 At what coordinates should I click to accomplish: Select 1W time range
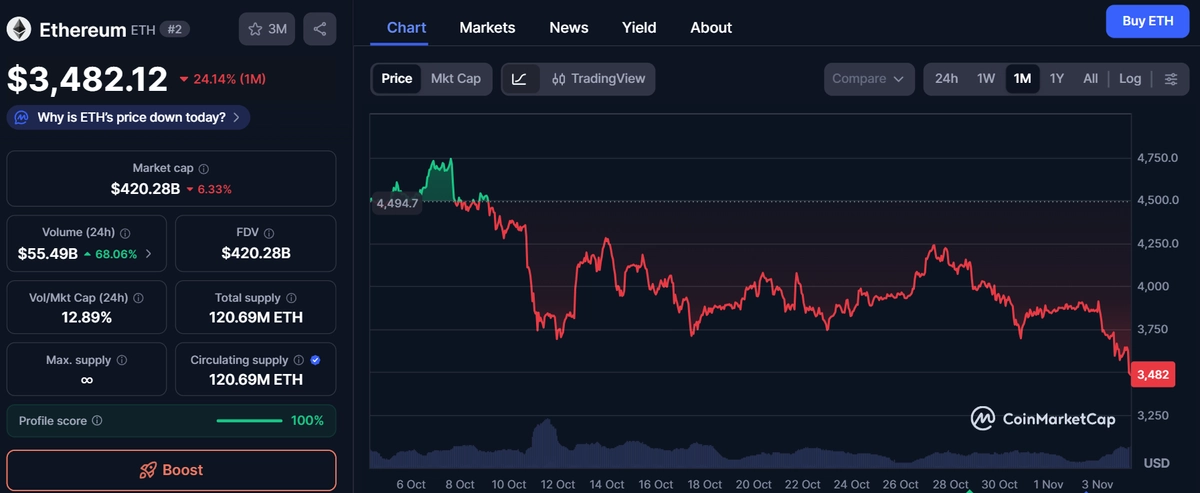click(986, 79)
